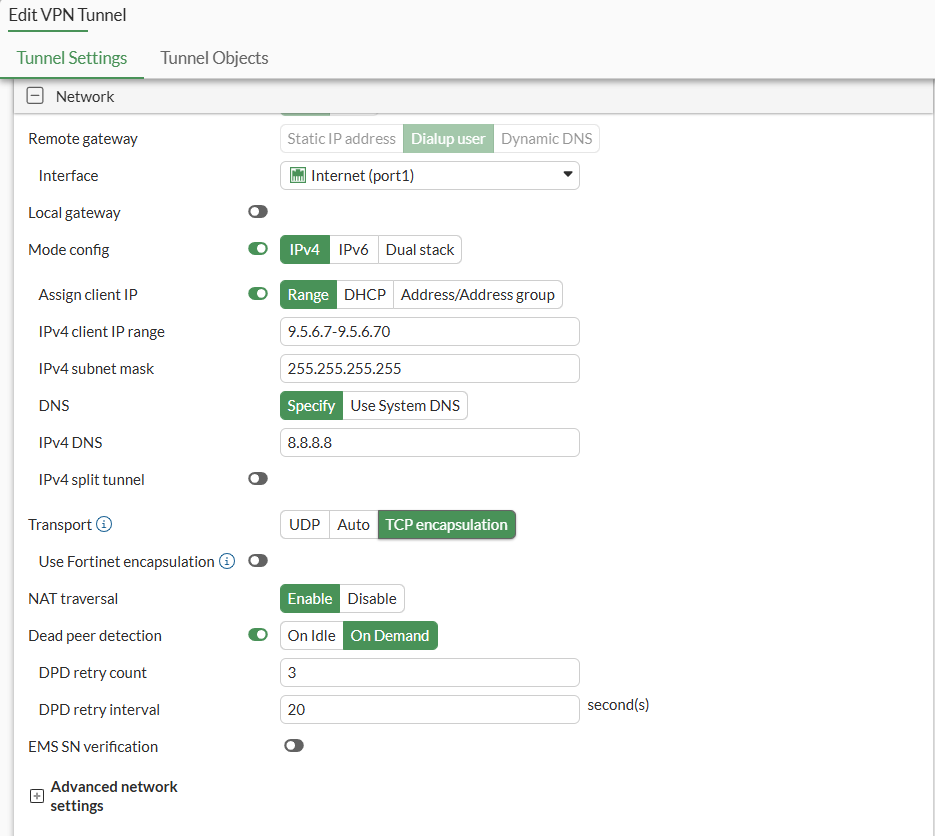Disable the Mode config toggle

258,248
